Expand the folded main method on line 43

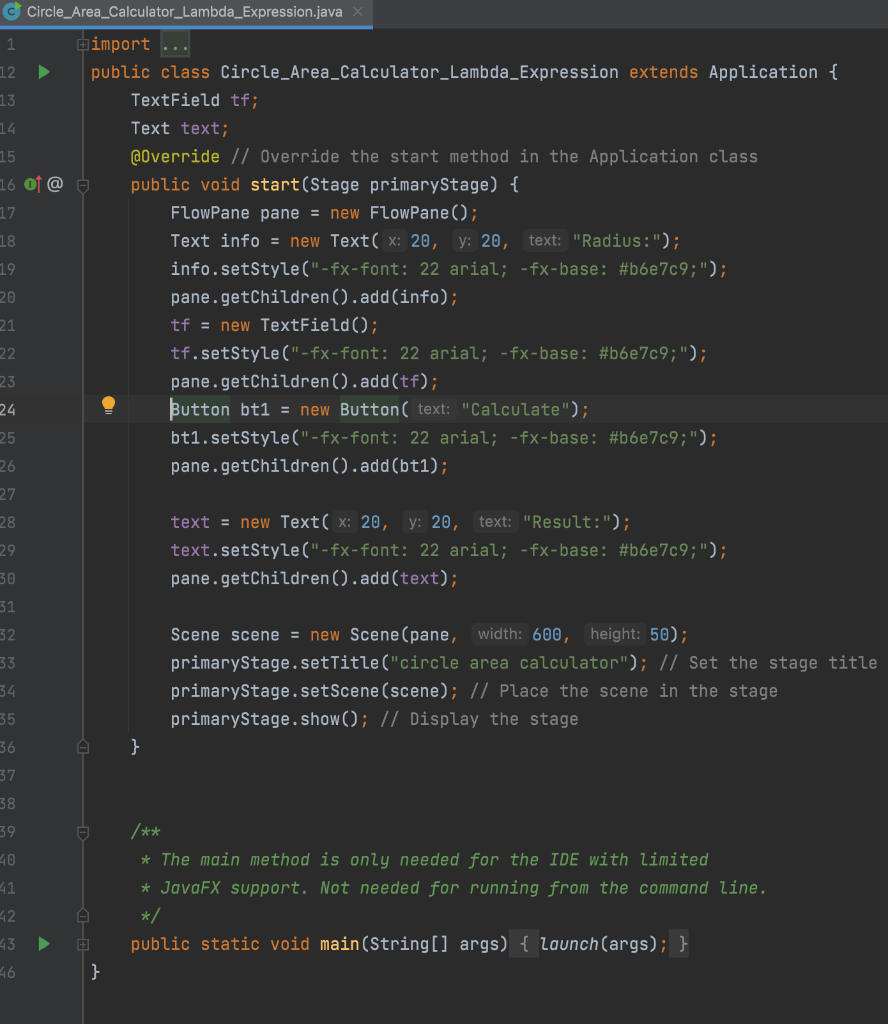pyautogui.click(x=83, y=944)
